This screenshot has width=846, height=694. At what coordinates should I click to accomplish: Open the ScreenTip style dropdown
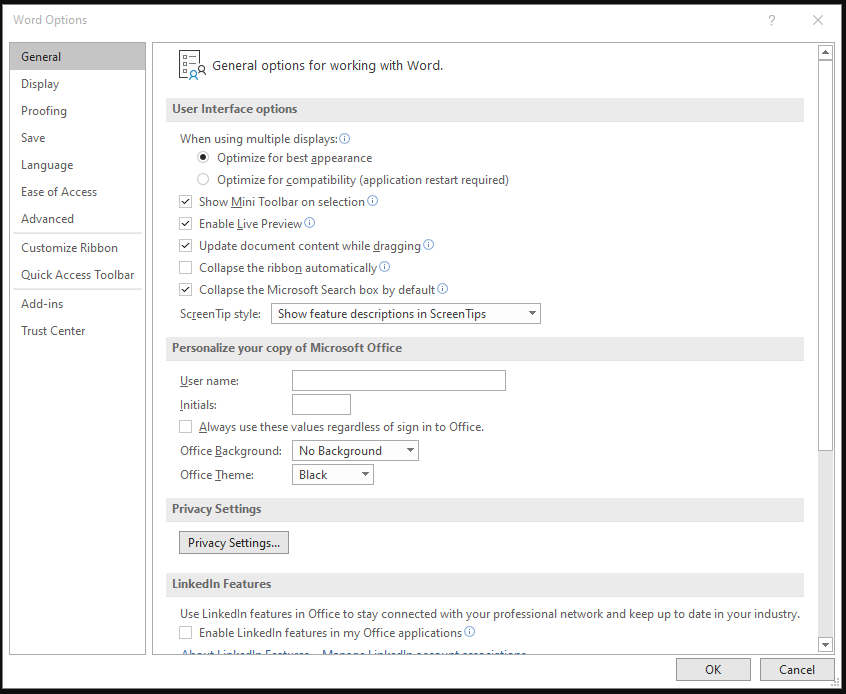click(405, 314)
